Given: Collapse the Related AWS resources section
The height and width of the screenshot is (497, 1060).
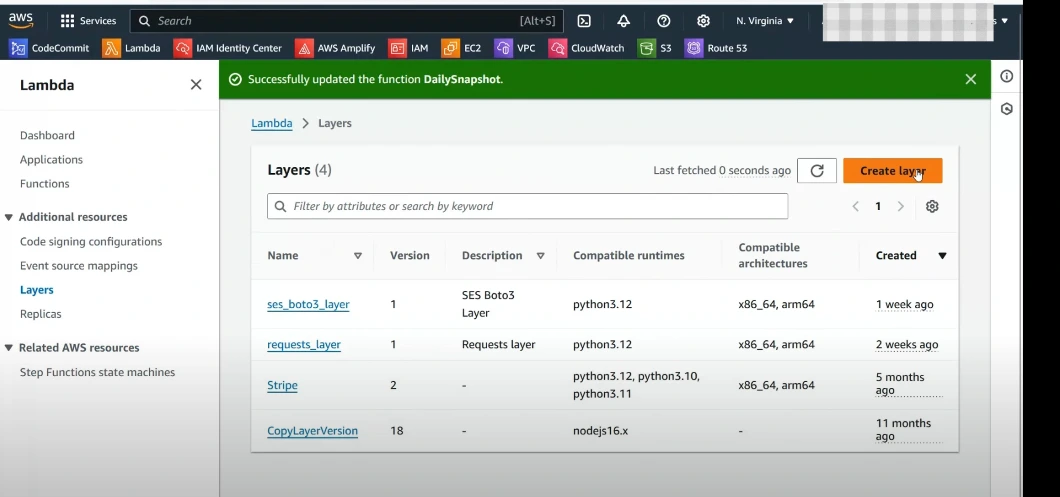Looking at the screenshot, I should (x=10, y=348).
